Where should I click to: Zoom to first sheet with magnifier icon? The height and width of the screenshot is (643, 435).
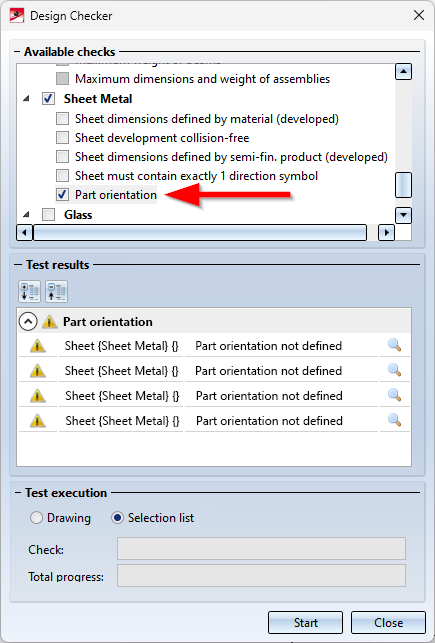pyautogui.click(x=394, y=345)
